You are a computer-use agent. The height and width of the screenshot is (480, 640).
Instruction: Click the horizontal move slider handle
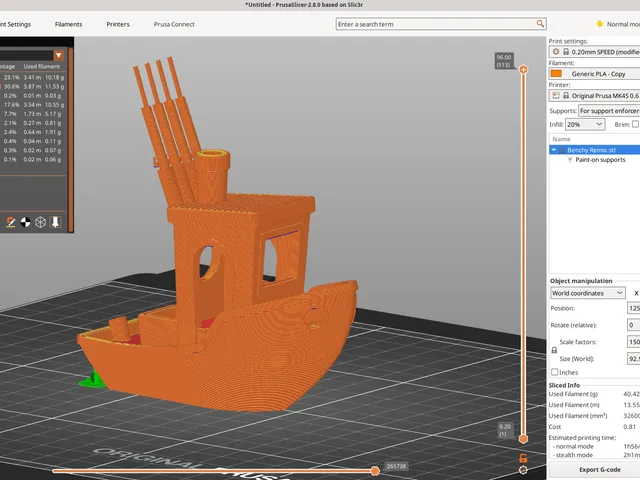coord(375,471)
